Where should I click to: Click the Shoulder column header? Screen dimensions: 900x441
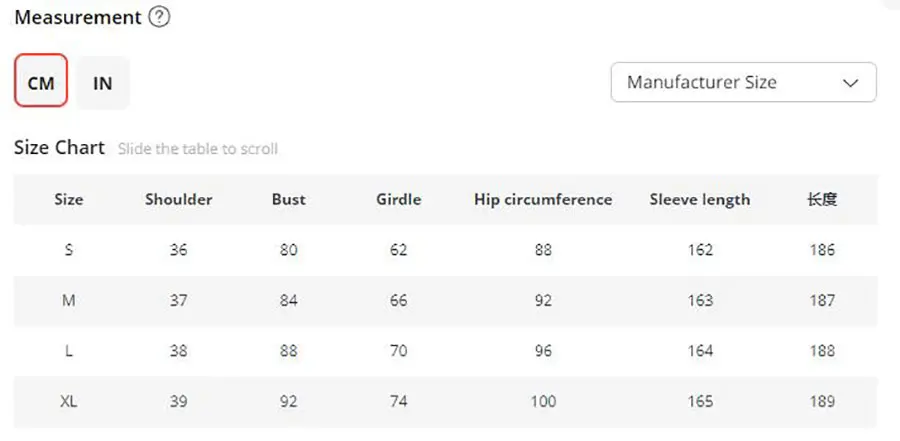coord(178,199)
